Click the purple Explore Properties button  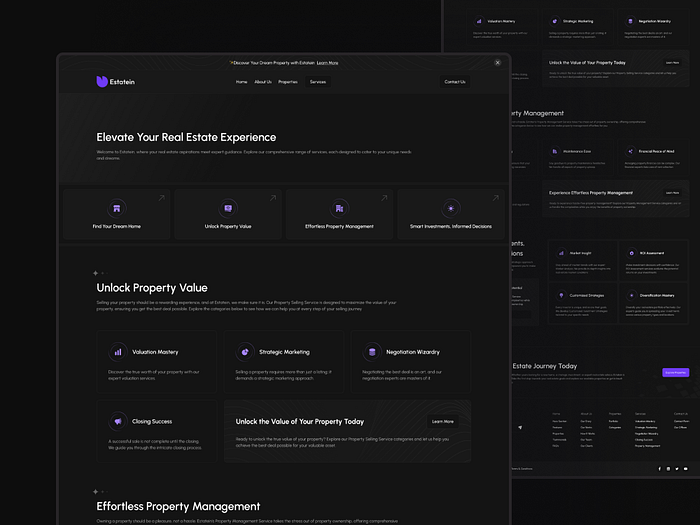pyautogui.click(x=675, y=372)
